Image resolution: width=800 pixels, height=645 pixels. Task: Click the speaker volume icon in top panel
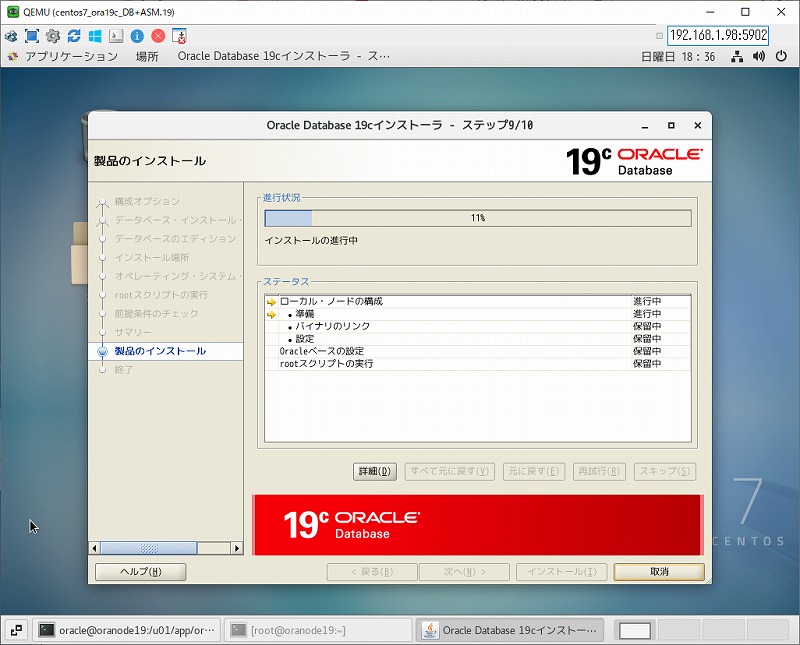click(x=759, y=56)
